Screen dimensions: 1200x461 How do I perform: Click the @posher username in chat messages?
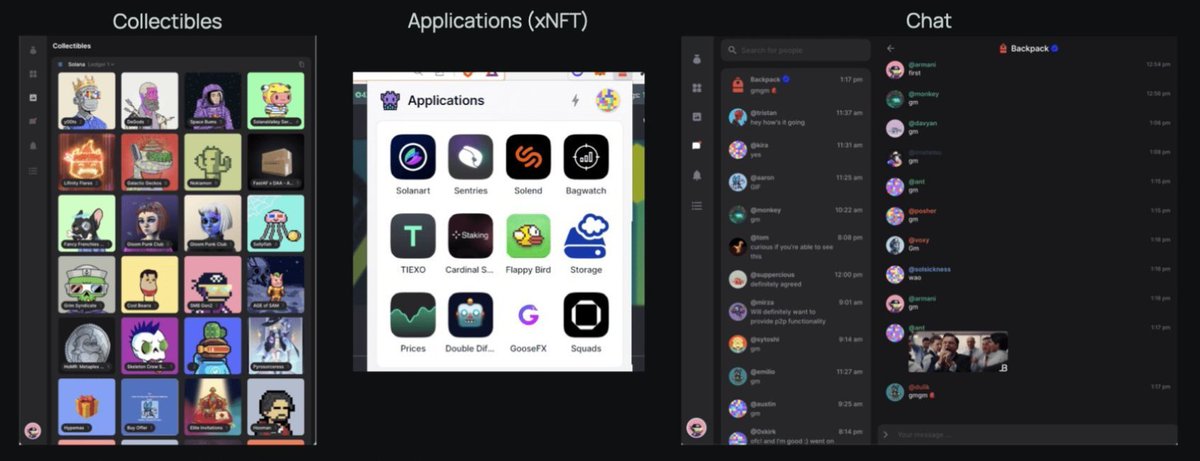click(922, 210)
